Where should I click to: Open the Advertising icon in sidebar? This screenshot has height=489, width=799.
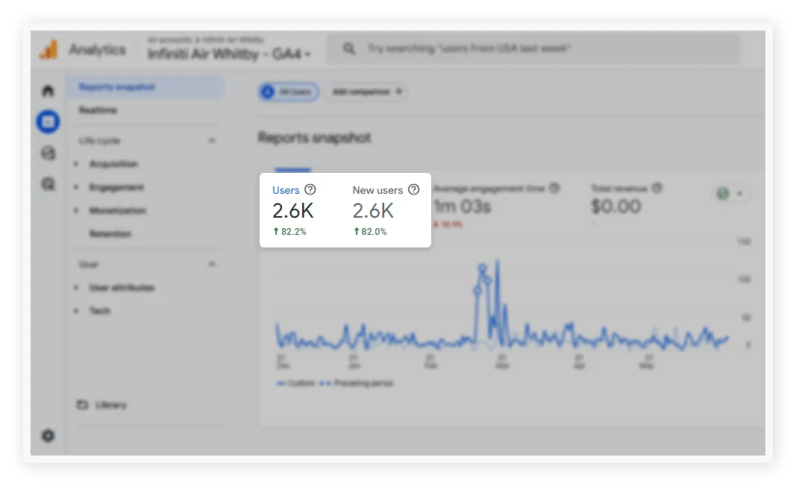coord(48,184)
